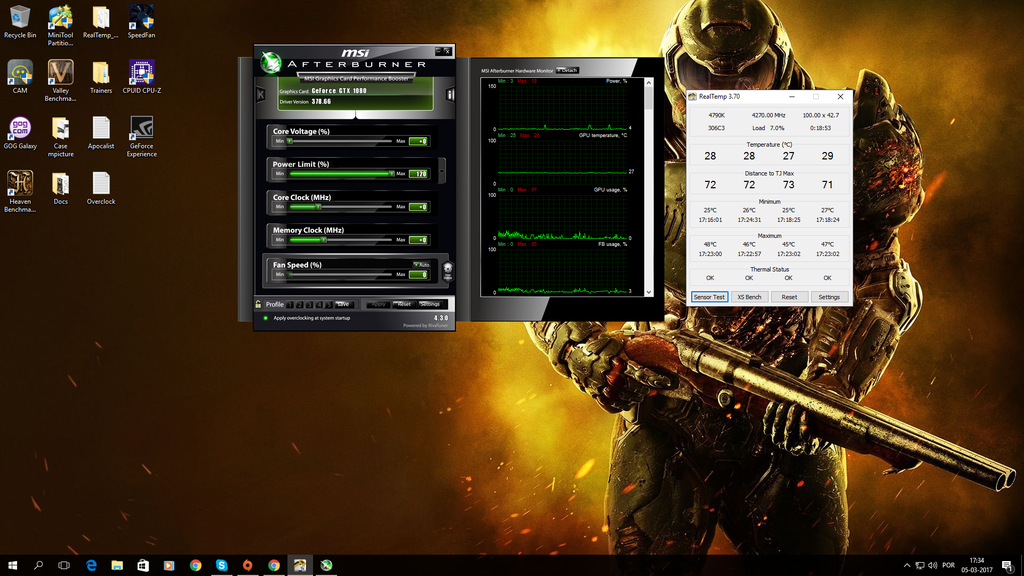Toggle Auto fan speed in Afterburner
The width and height of the screenshot is (1024, 576).
pyautogui.click(x=422, y=264)
